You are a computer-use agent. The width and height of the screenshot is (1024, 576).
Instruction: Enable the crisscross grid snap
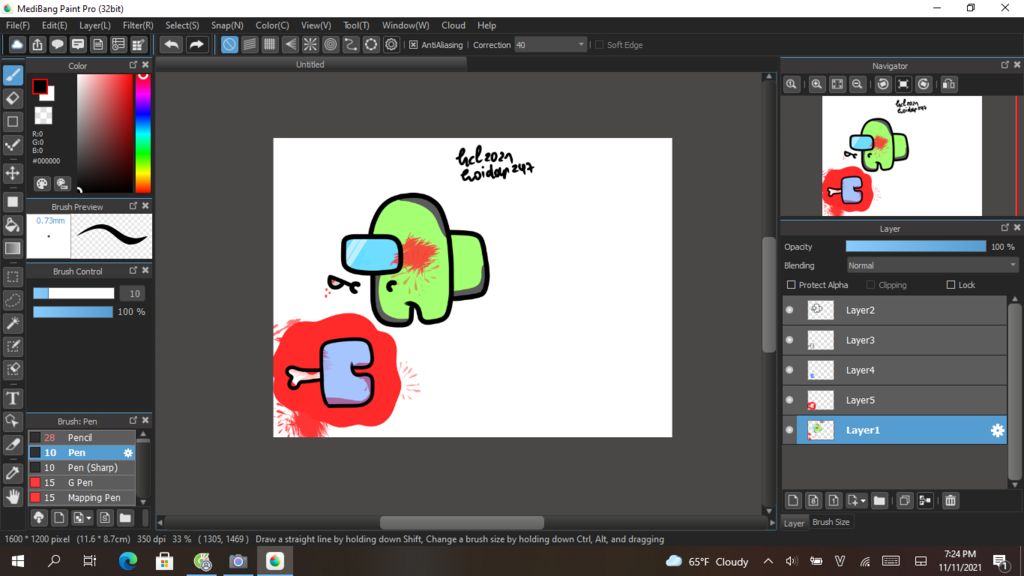270,44
